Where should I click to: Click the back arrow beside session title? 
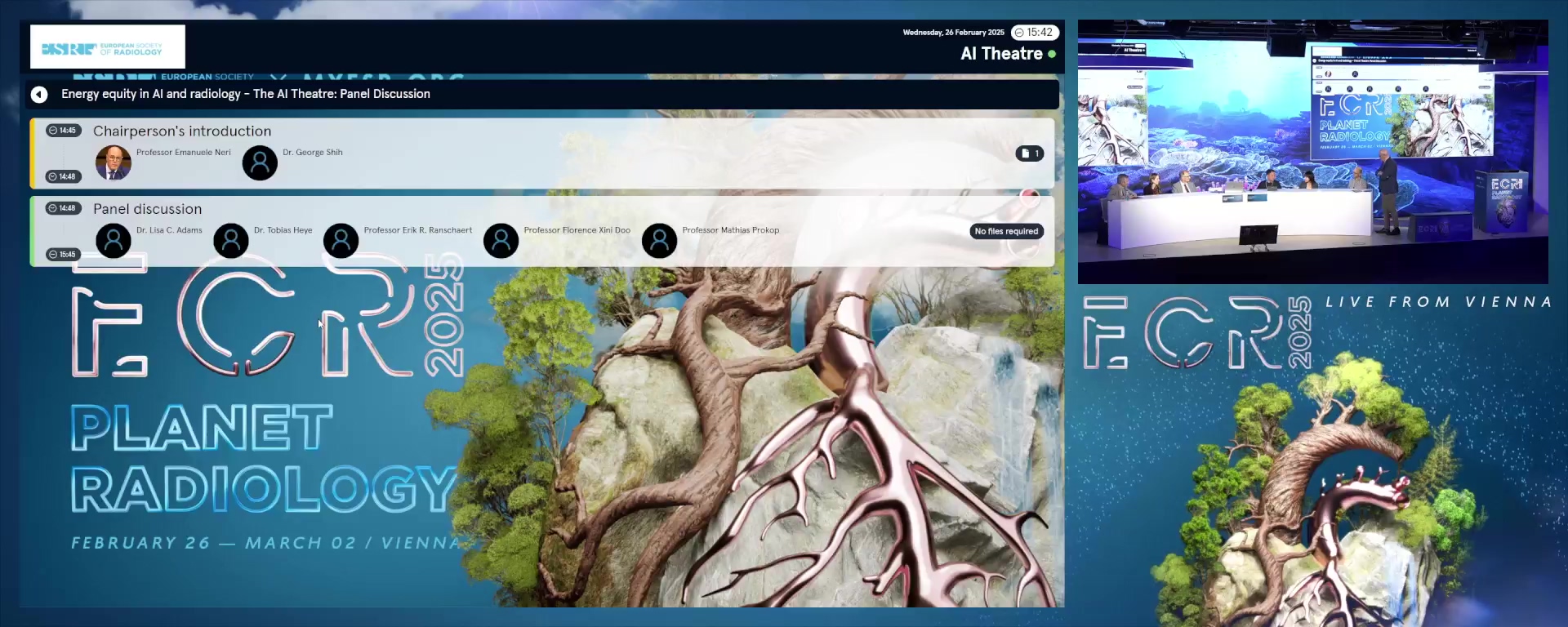(39, 95)
